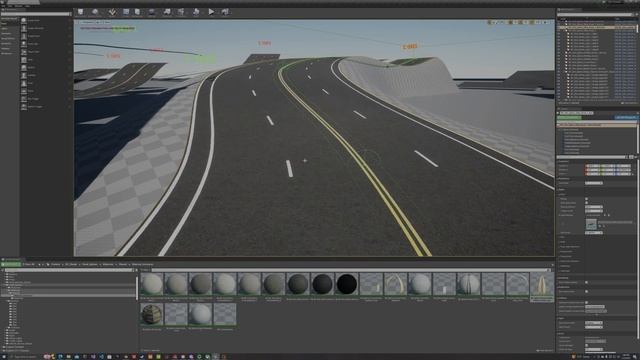
Task: Click the Scale Z value field
Action: [x=623, y=174]
